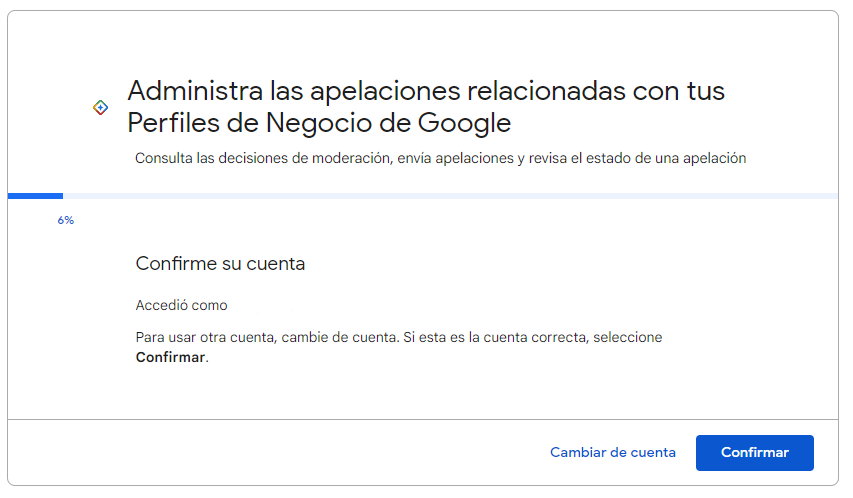This screenshot has width=853, height=498.
Task: Click the 6% progress label
Action: point(66,220)
